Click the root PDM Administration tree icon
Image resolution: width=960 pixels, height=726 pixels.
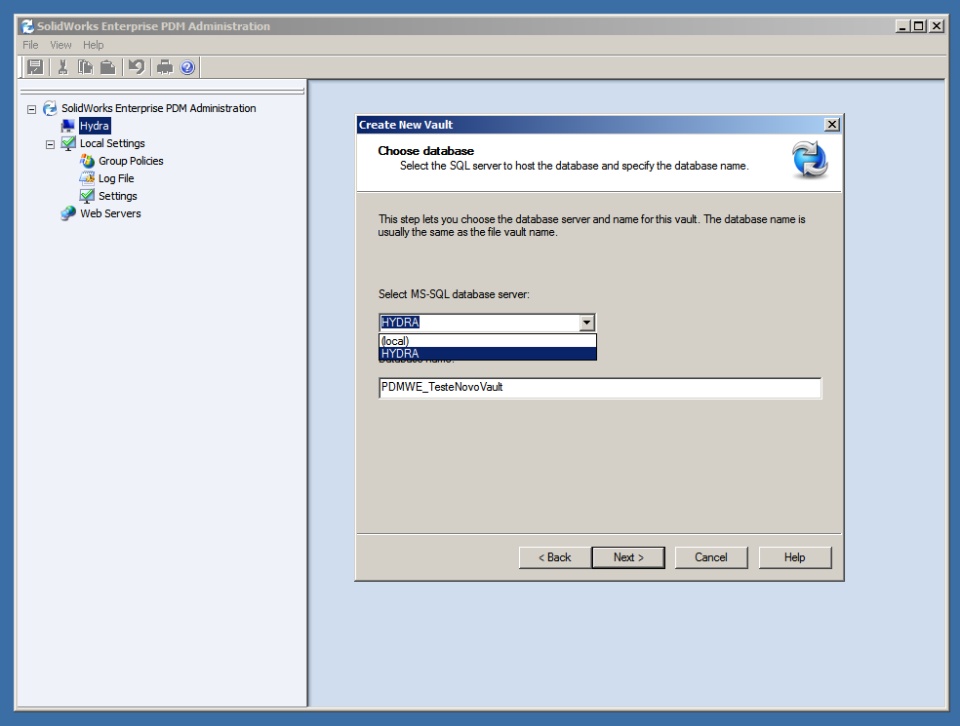pos(50,108)
